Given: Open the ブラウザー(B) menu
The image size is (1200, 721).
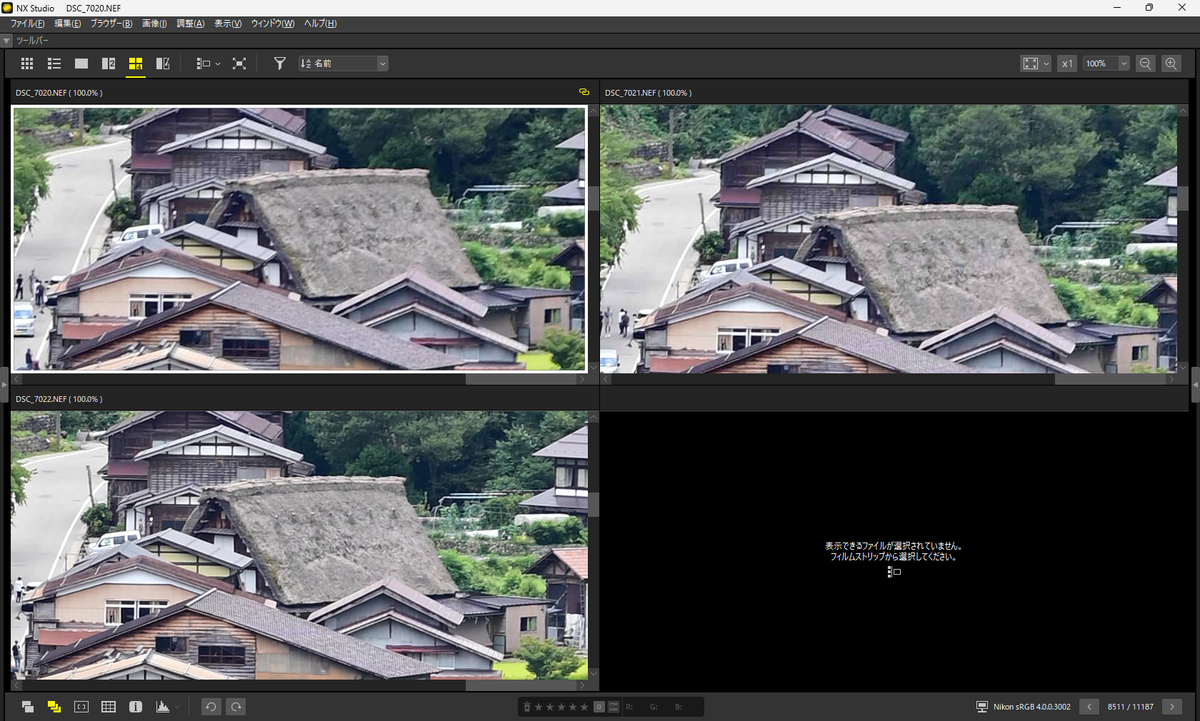Looking at the screenshot, I should [x=111, y=23].
